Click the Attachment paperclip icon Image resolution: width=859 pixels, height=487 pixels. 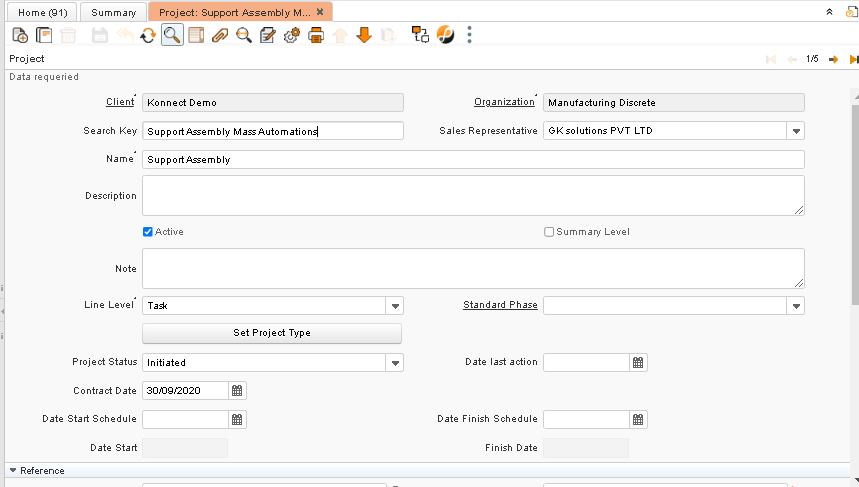point(219,35)
